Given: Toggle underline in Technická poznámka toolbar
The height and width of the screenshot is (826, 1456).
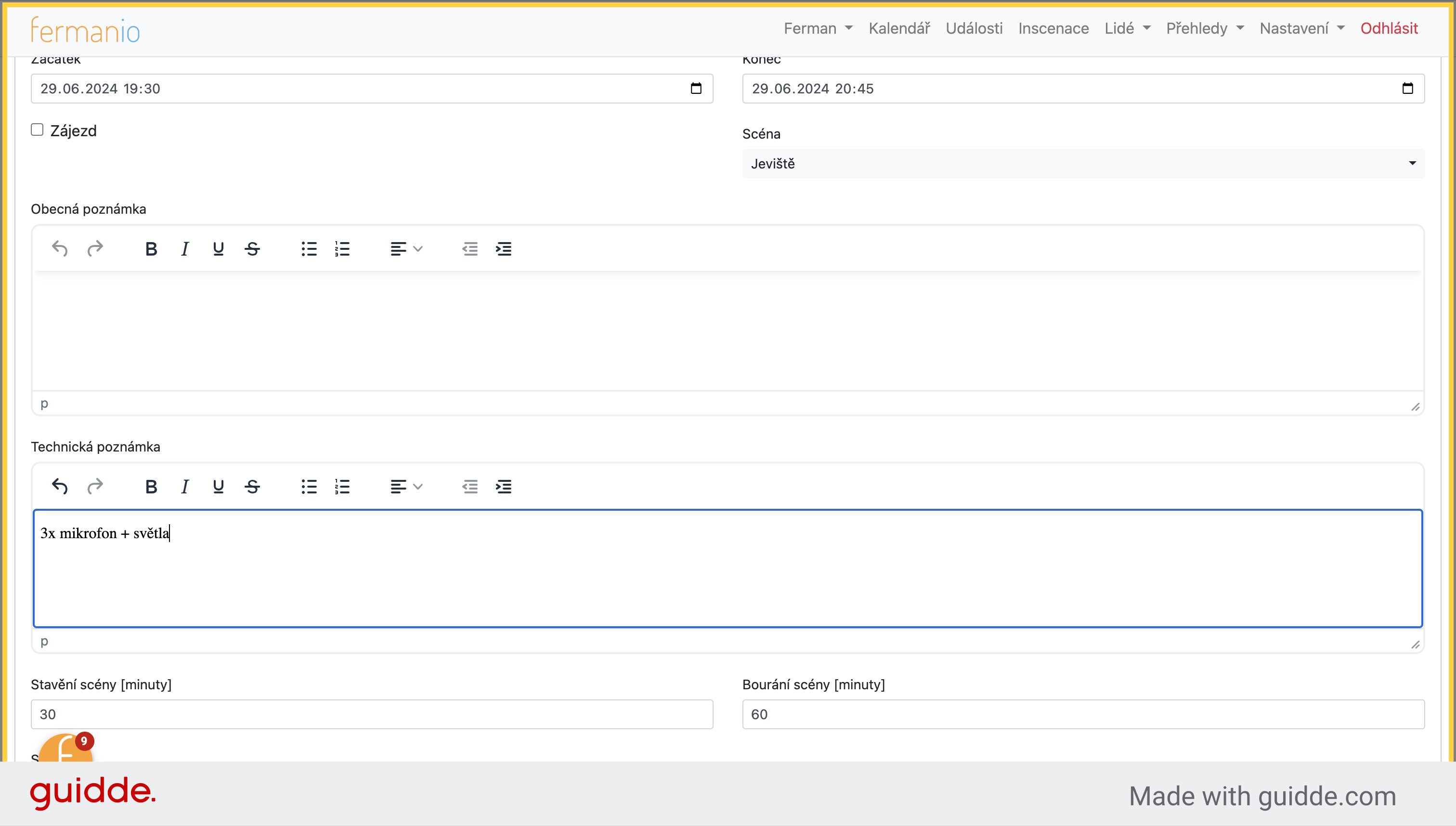Looking at the screenshot, I should click(219, 486).
